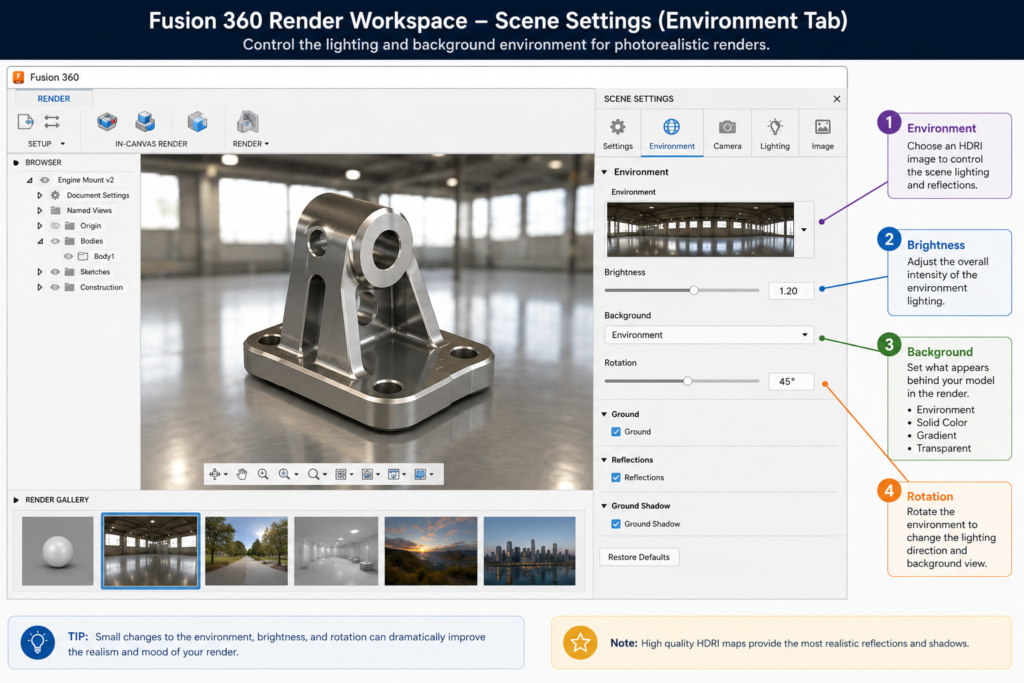1024x683 pixels.
Task: Select the warehouse interior gallery thumbnail
Action: pyautogui.click(x=151, y=551)
